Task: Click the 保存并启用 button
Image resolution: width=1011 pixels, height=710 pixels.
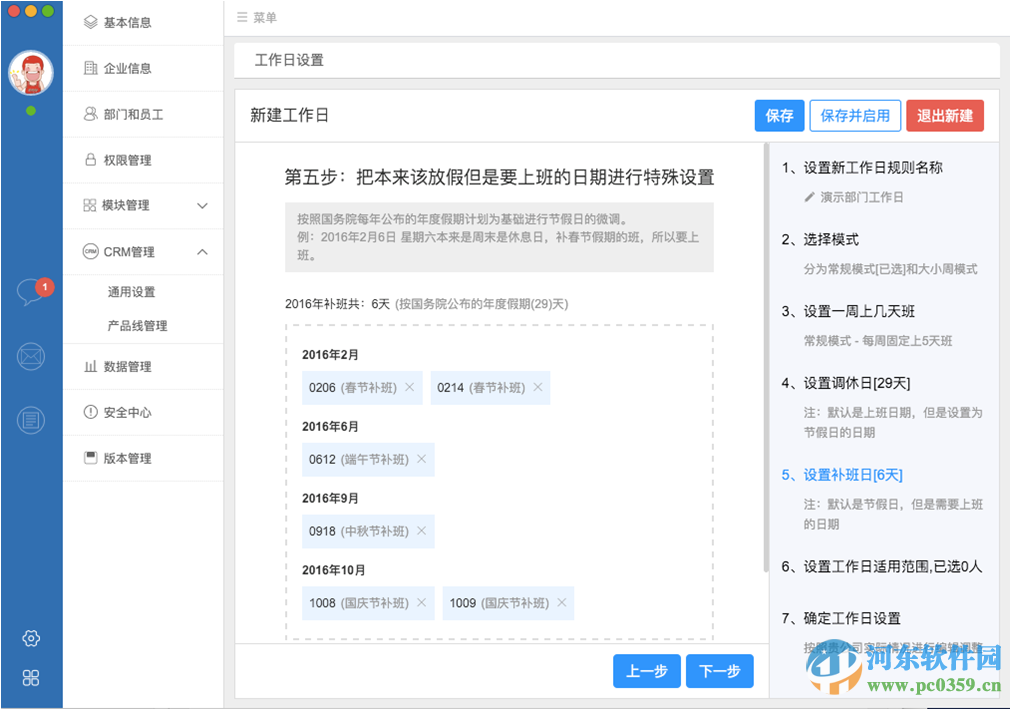Action: coord(855,115)
